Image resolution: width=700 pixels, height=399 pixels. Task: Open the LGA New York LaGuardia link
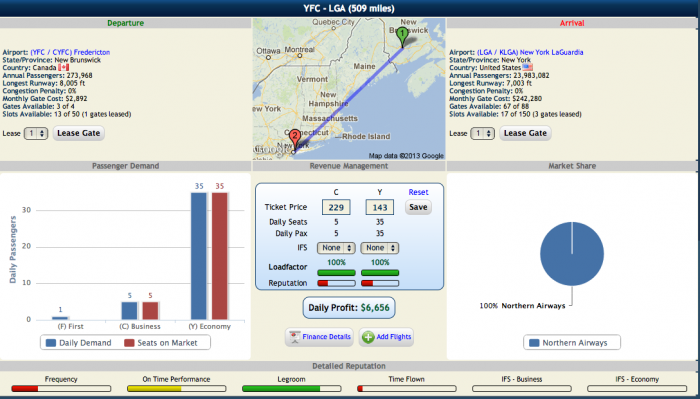[x=530, y=52]
